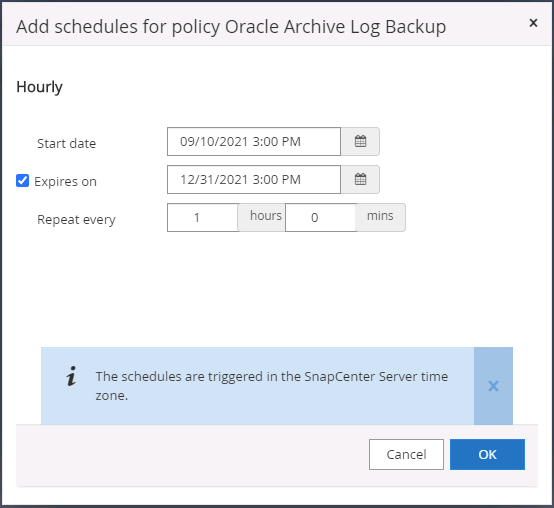
Task: Confirm the schedule with OK
Action: [x=487, y=454]
